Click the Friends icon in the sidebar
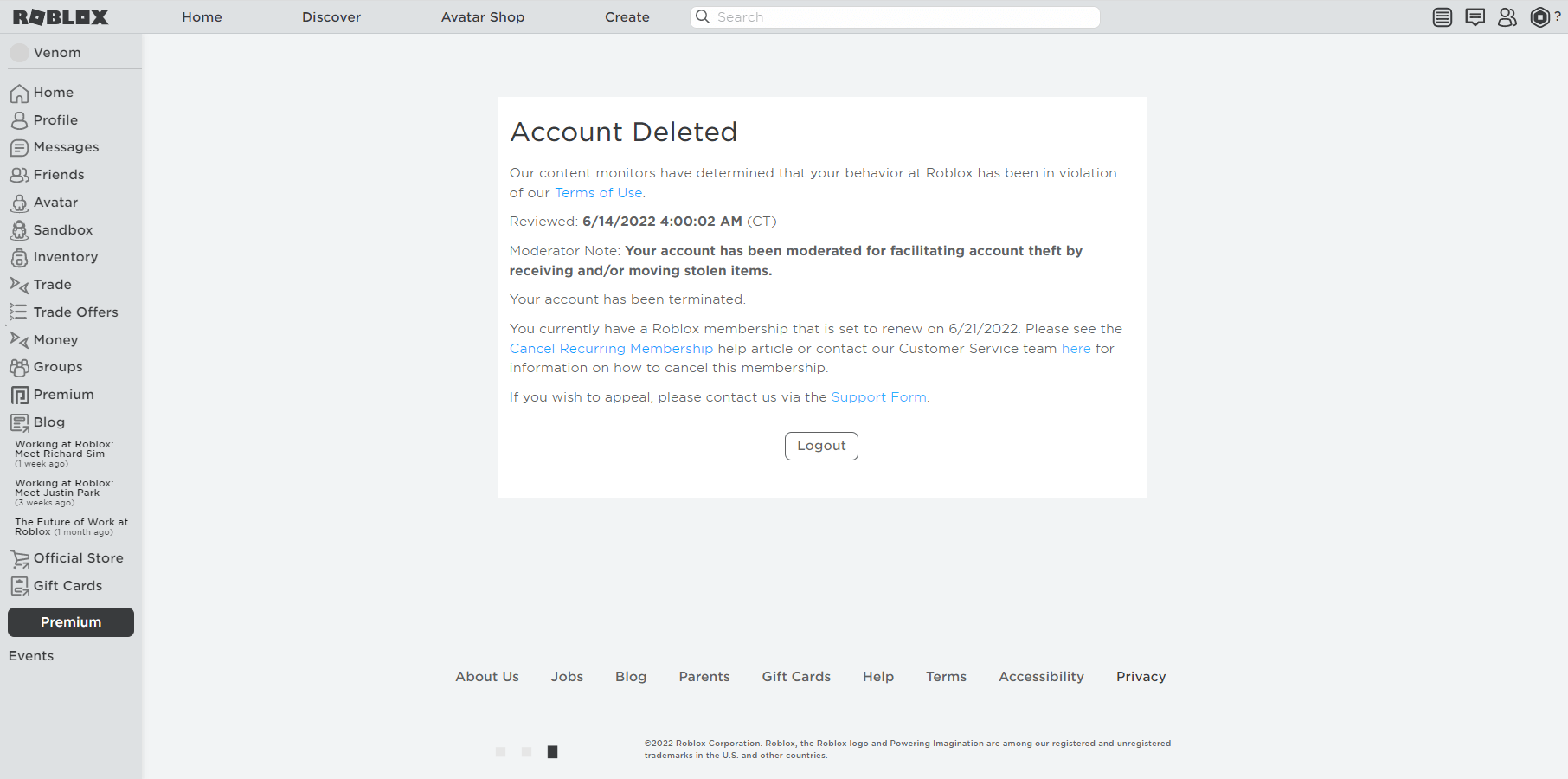 [19, 175]
